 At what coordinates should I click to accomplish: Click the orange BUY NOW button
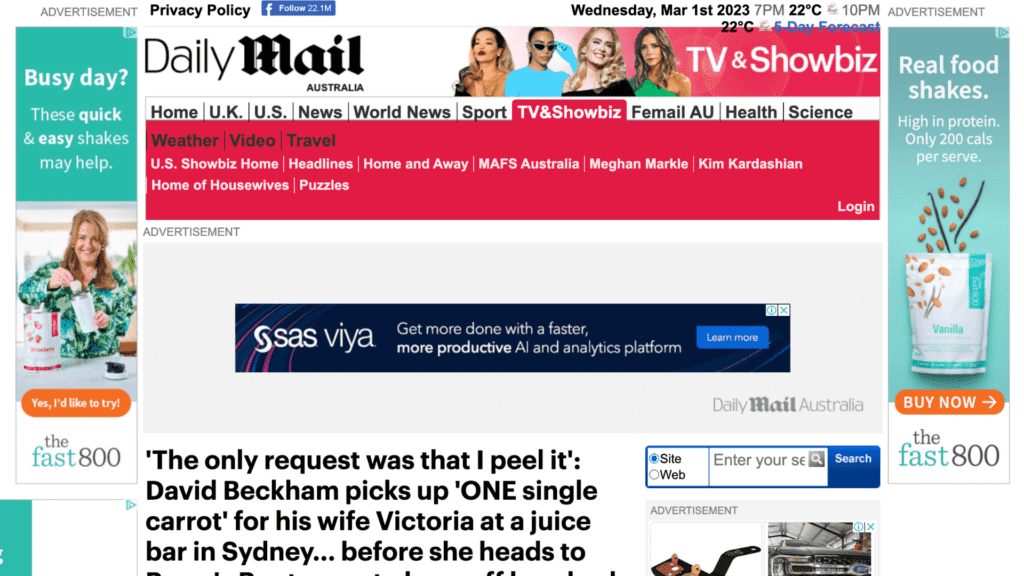click(x=949, y=402)
